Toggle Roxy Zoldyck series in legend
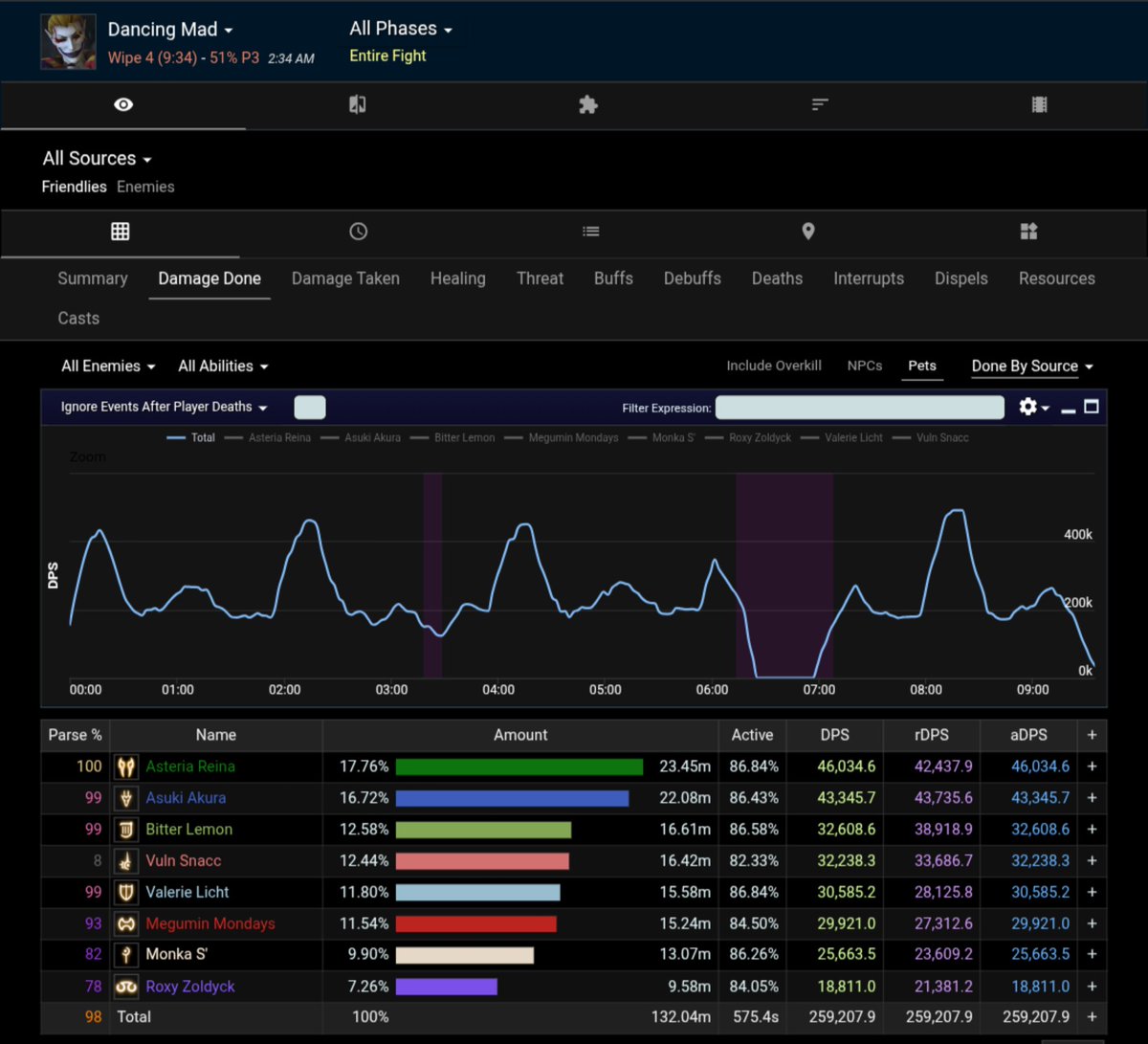The height and width of the screenshot is (1044, 1148). click(747, 437)
